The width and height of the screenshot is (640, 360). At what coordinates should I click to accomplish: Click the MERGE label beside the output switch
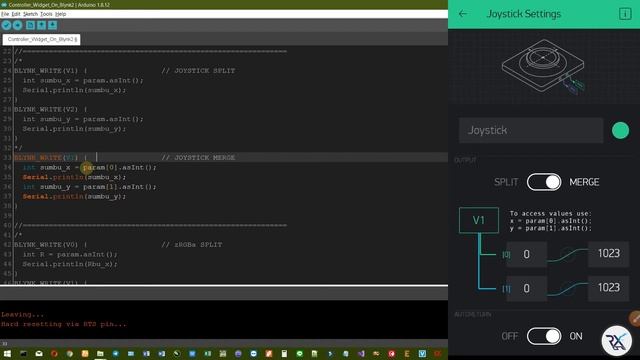click(x=584, y=182)
